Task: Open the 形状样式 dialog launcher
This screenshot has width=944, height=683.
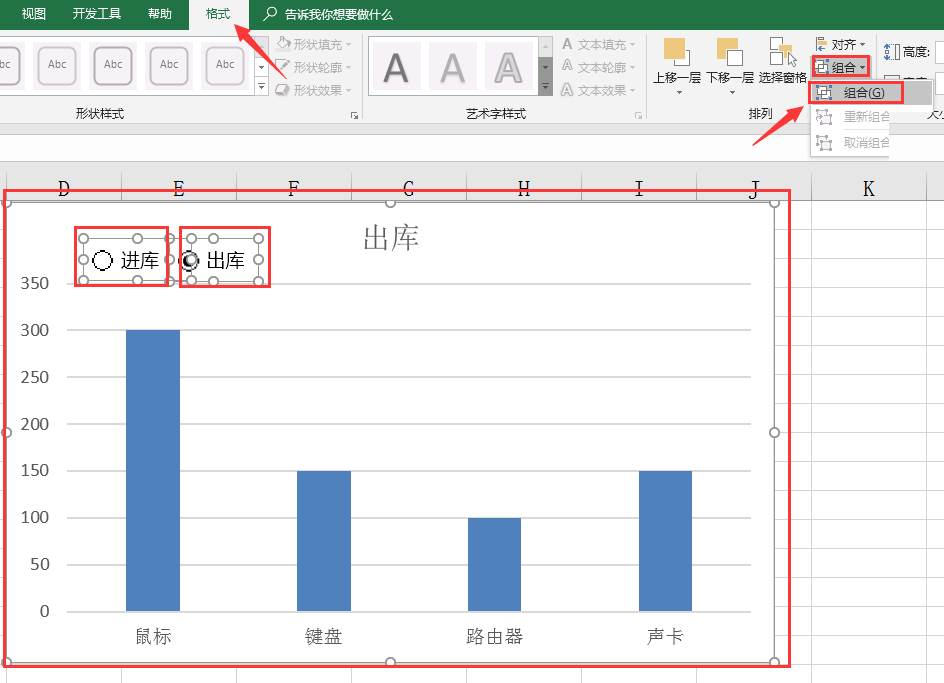Action: (x=355, y=115)
